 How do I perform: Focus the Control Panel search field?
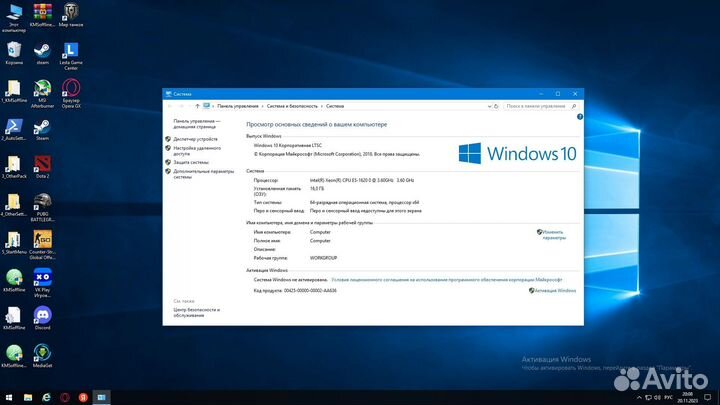(540, 106)
